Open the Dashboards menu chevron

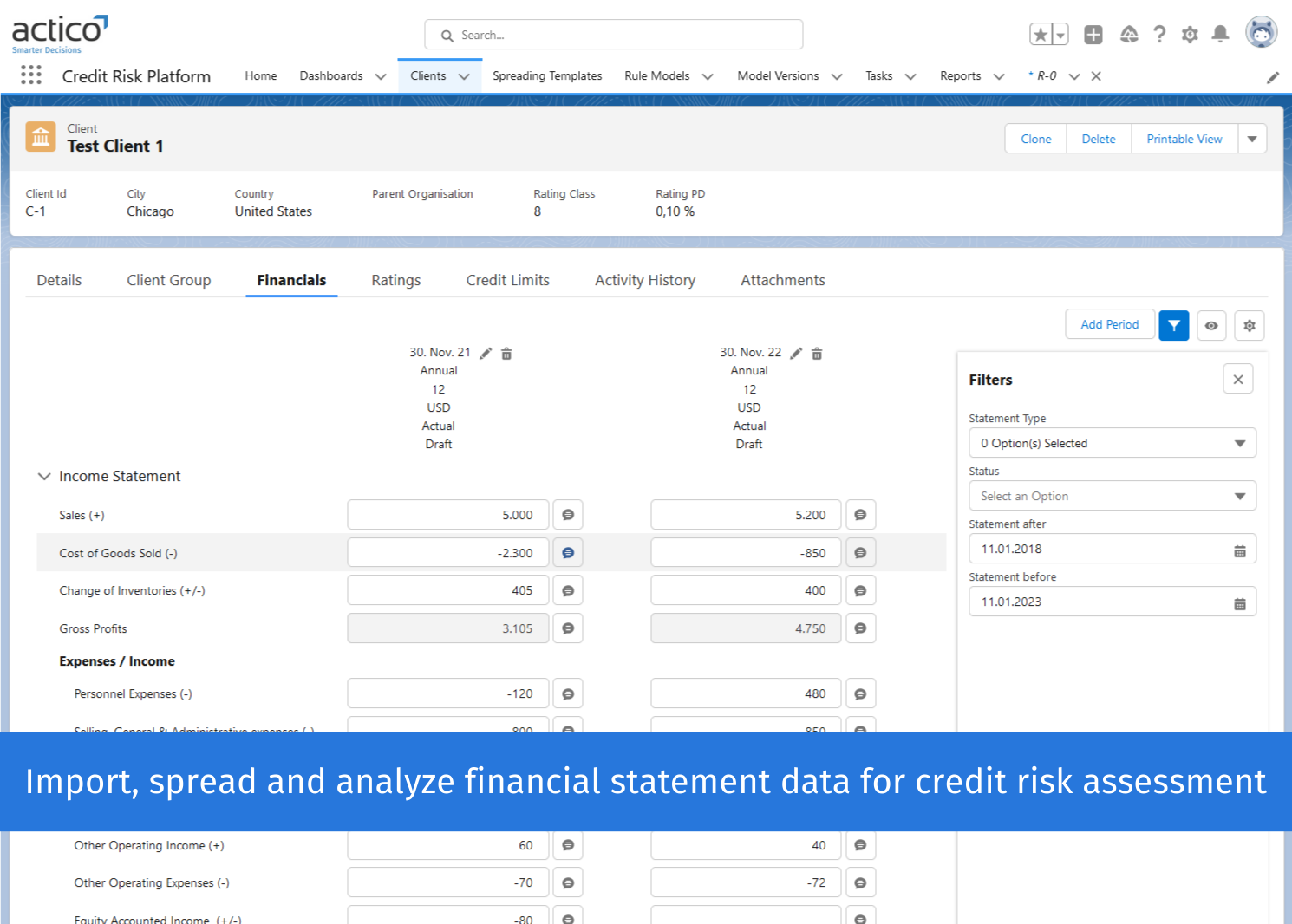380,76
